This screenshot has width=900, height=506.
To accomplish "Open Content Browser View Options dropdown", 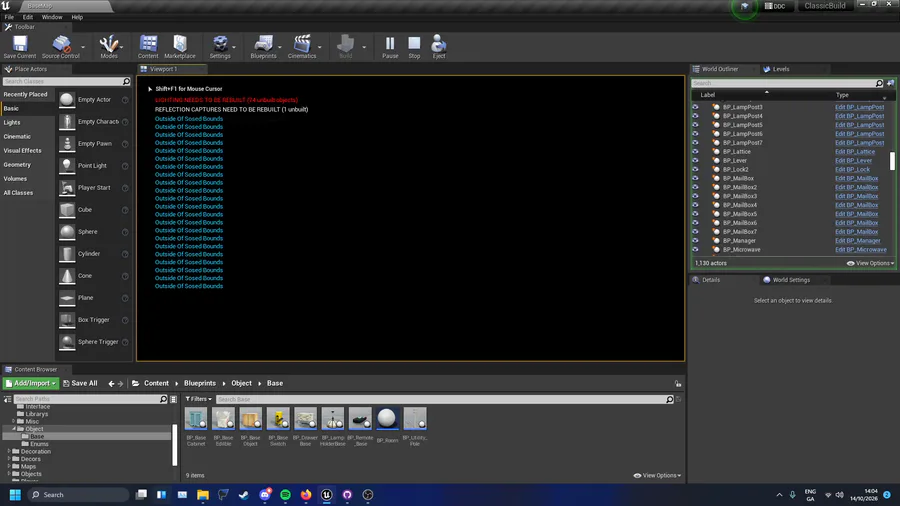I will click(657, 475).
